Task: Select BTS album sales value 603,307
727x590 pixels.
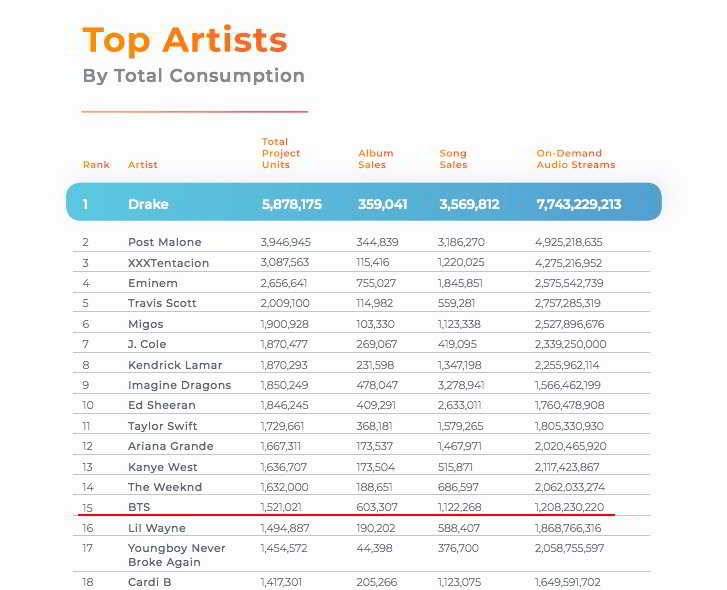Action: 377,507
